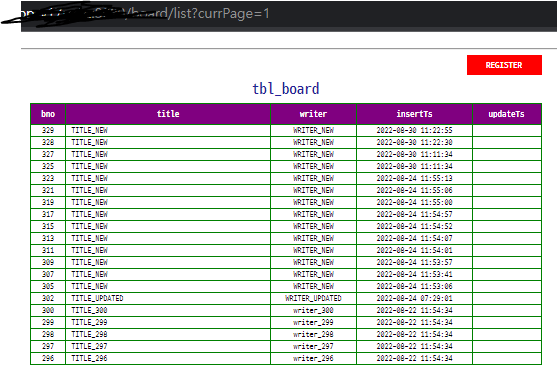
Task: Click the browser address bar URL
Action: click(146, 14)
